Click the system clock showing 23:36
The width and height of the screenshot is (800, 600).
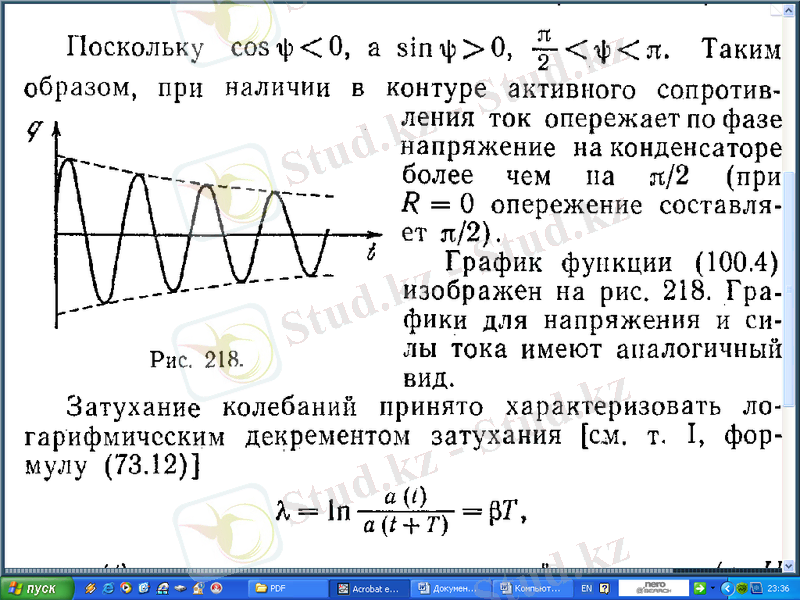click(778, 588)
